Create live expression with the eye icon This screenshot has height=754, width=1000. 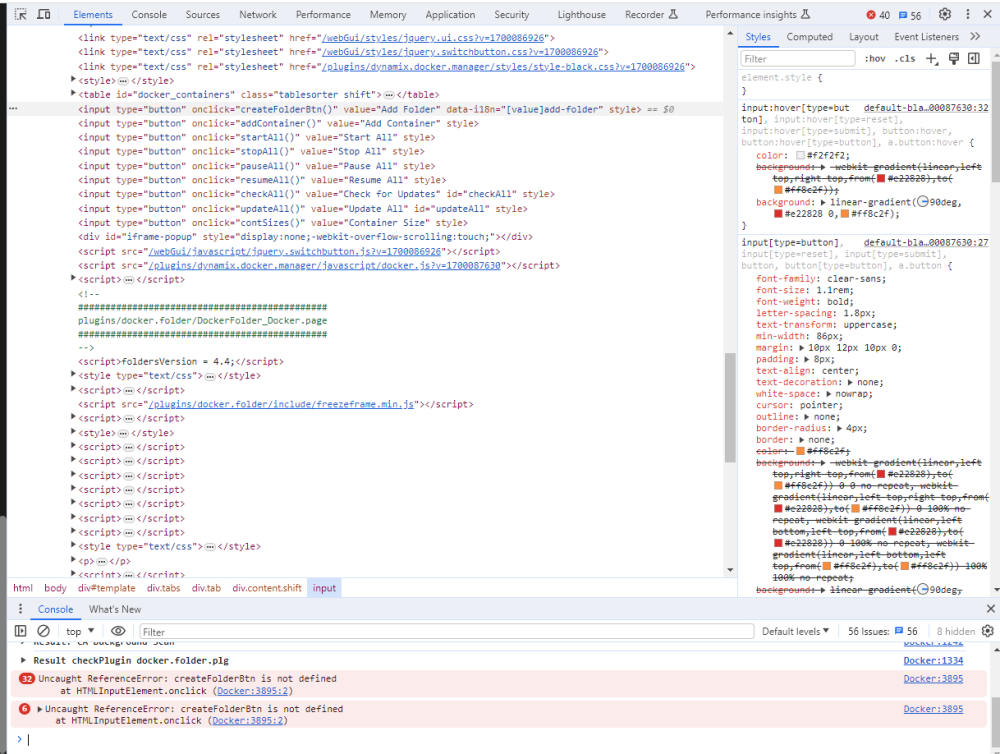pyautogui.click(x=118, y=631)
